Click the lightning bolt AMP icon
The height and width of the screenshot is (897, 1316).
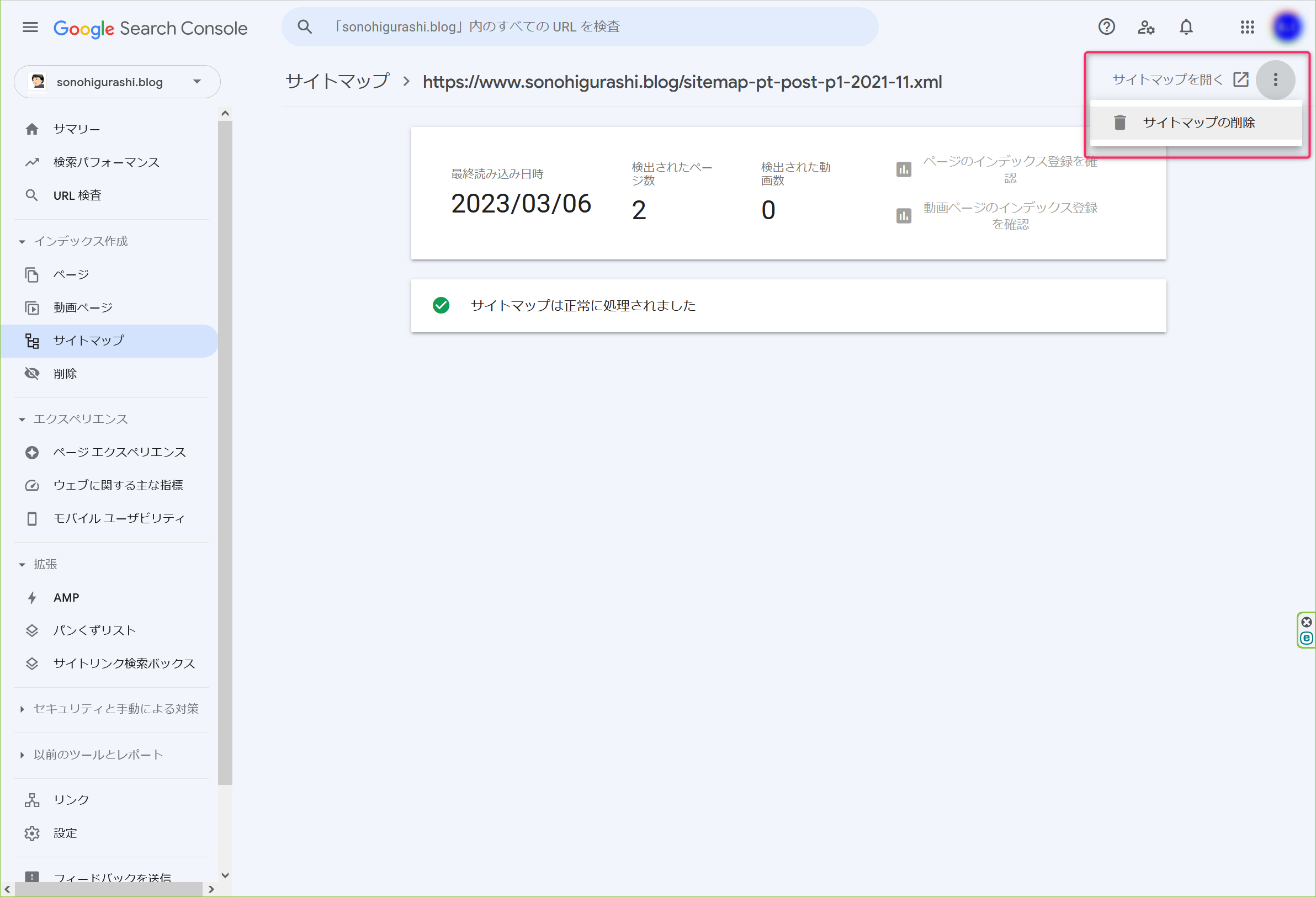(31, 598)
